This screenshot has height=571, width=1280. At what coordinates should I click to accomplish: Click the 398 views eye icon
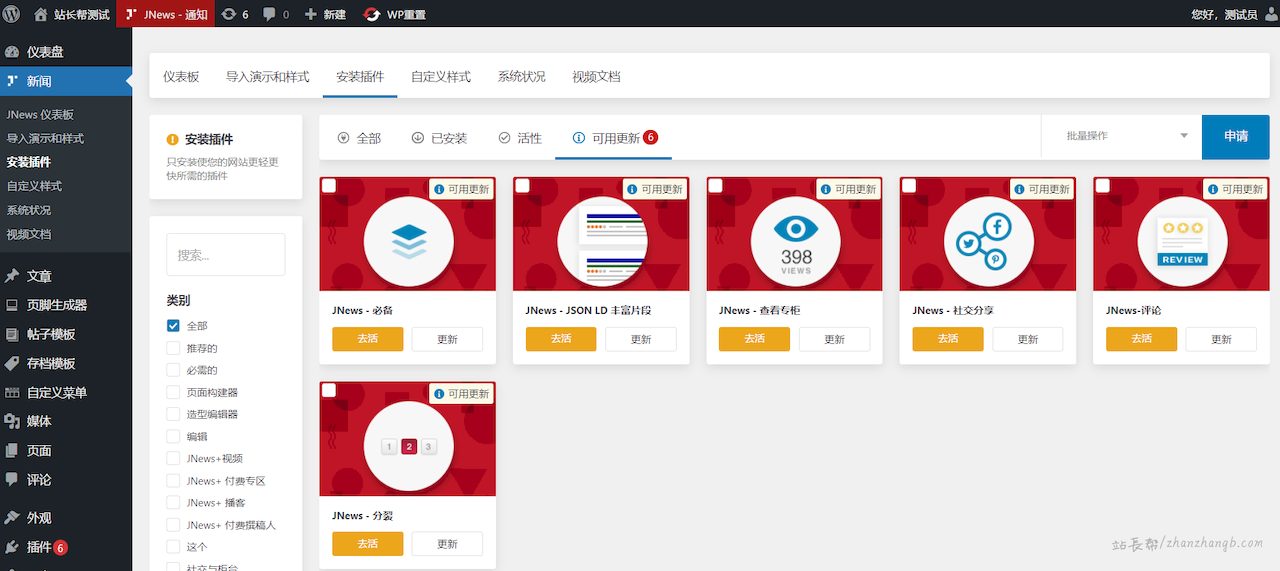coord(795,242)
